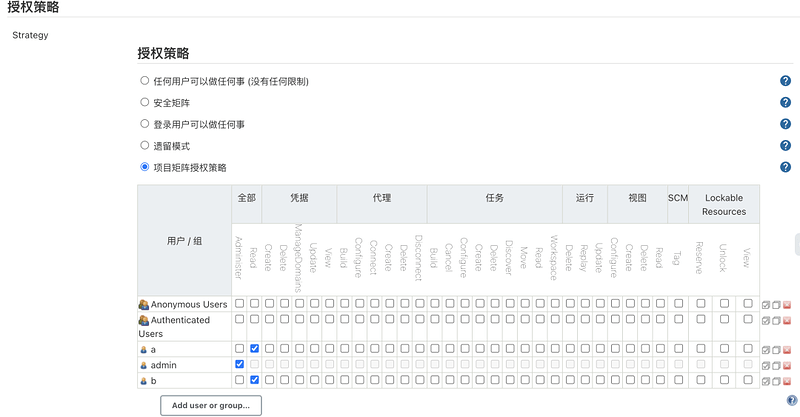Check 视图 Configure for Authenticated Users
800x417 pixels.
tap(615, 319)
